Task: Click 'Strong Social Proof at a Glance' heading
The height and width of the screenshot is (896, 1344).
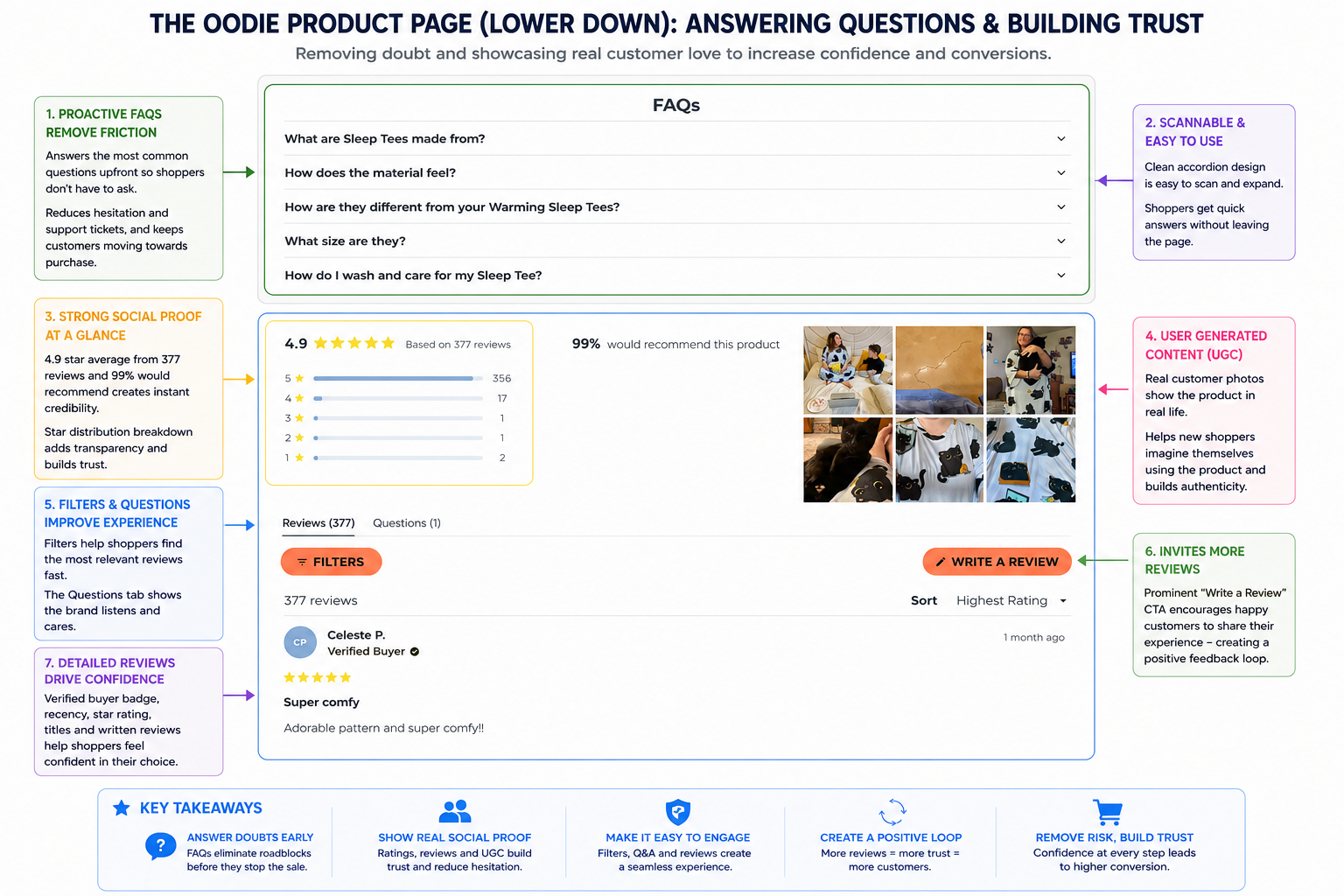Action: [x=123, y=325]
